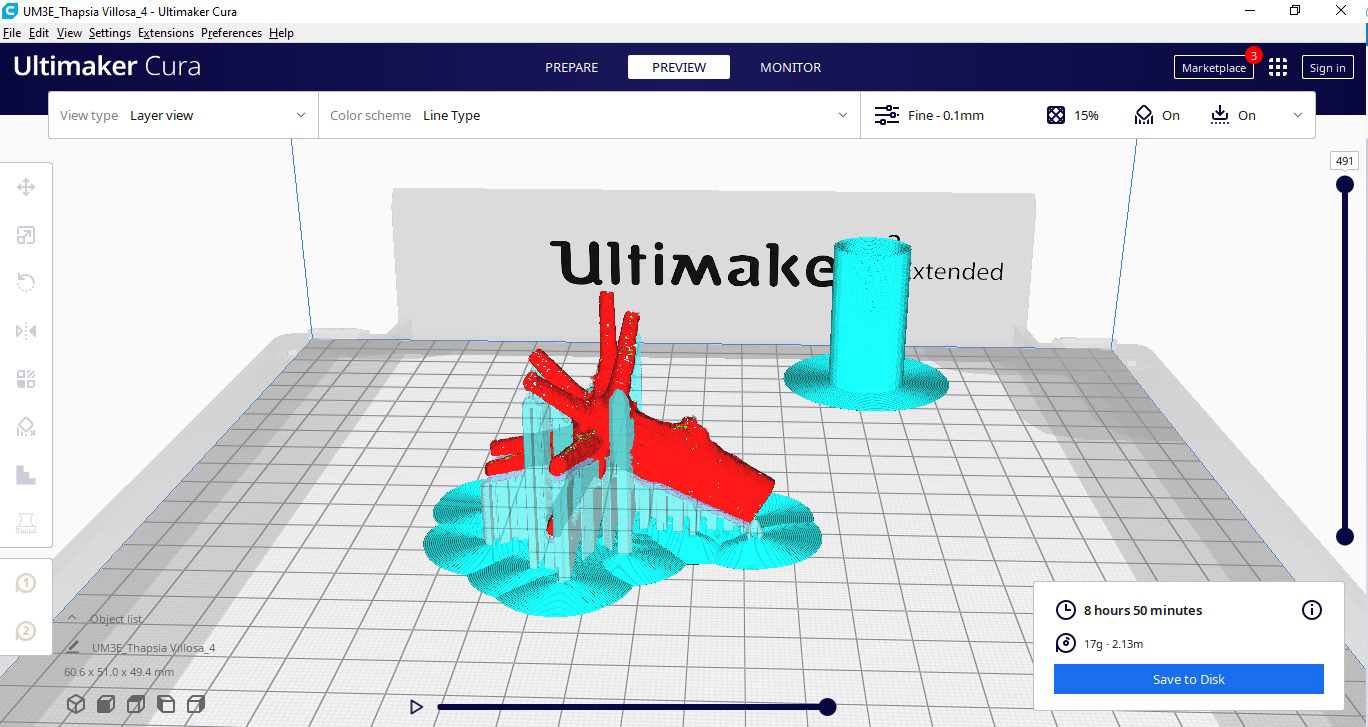Play the layer simulation
The height and width of the screenshot is (727, 1368).
tap(416, 707)
